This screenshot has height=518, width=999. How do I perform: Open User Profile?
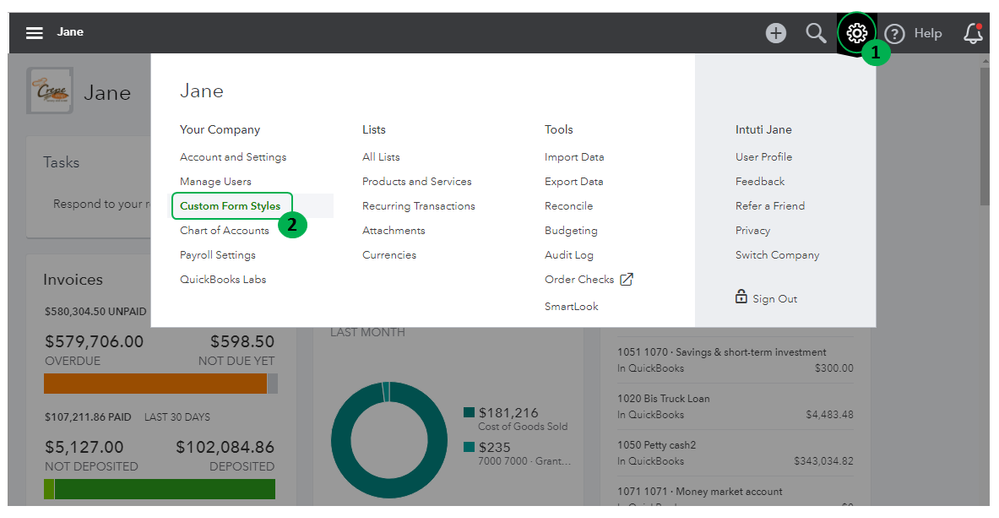[x=763, y=157]
